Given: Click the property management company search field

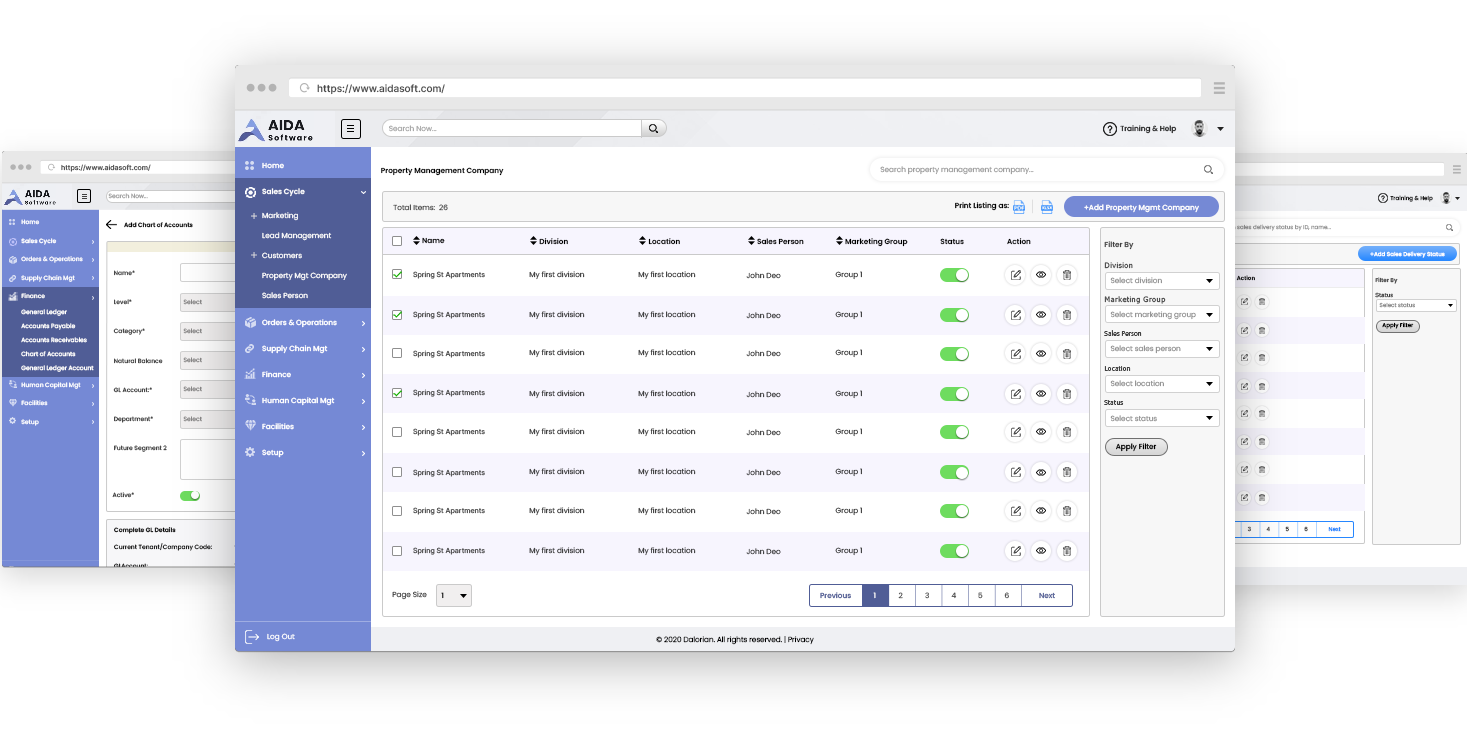Looking at the screenshot, I should click(1035, 170).
